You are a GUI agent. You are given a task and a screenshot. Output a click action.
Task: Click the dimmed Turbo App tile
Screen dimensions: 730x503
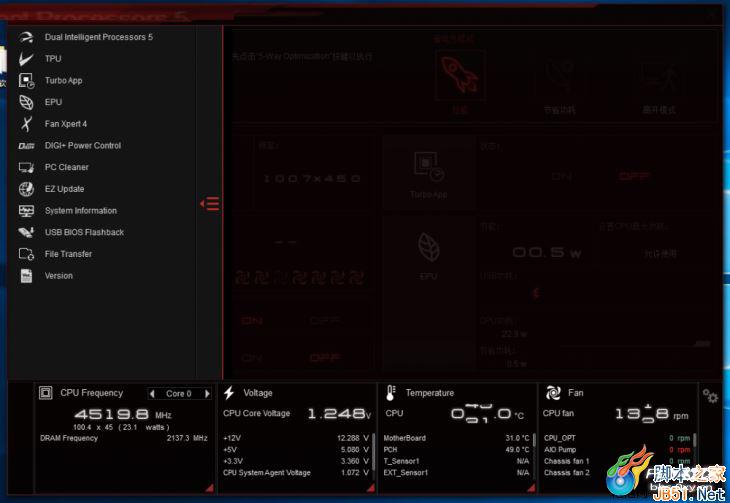click(x=428, y=174)
